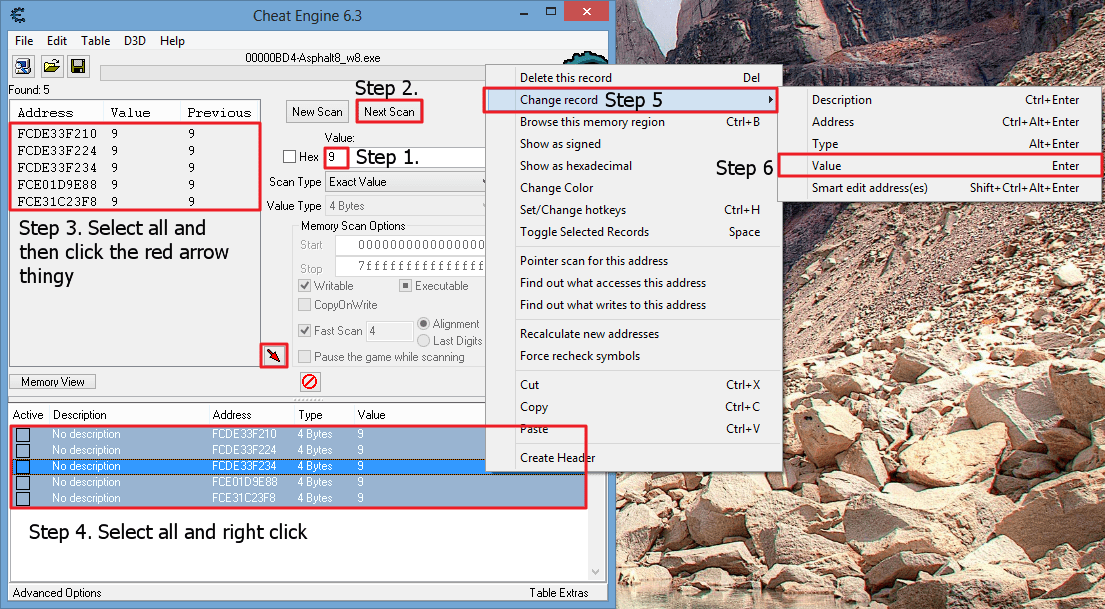Click the Previous column header

pos(219,112)
